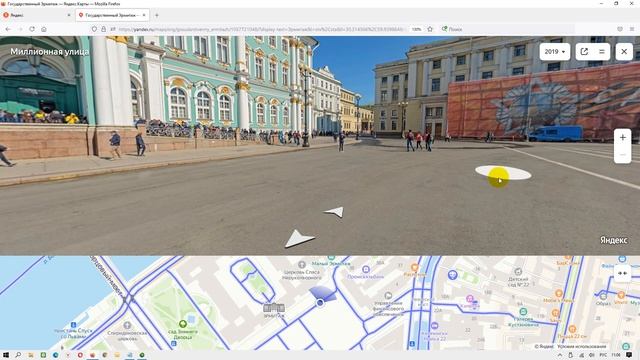Screen dimensions: 640x360
Task: Click the Спиридоновская церковь marker on map
Action: point(127,325)
